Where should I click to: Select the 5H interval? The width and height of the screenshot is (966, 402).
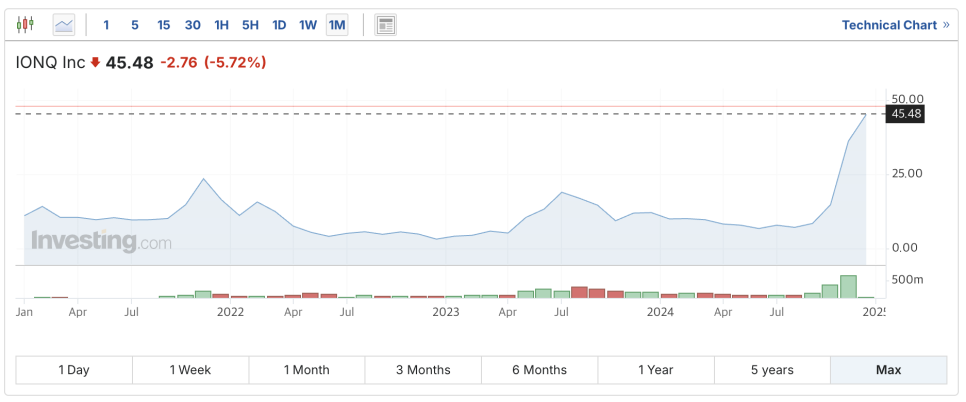click(250, 25)
